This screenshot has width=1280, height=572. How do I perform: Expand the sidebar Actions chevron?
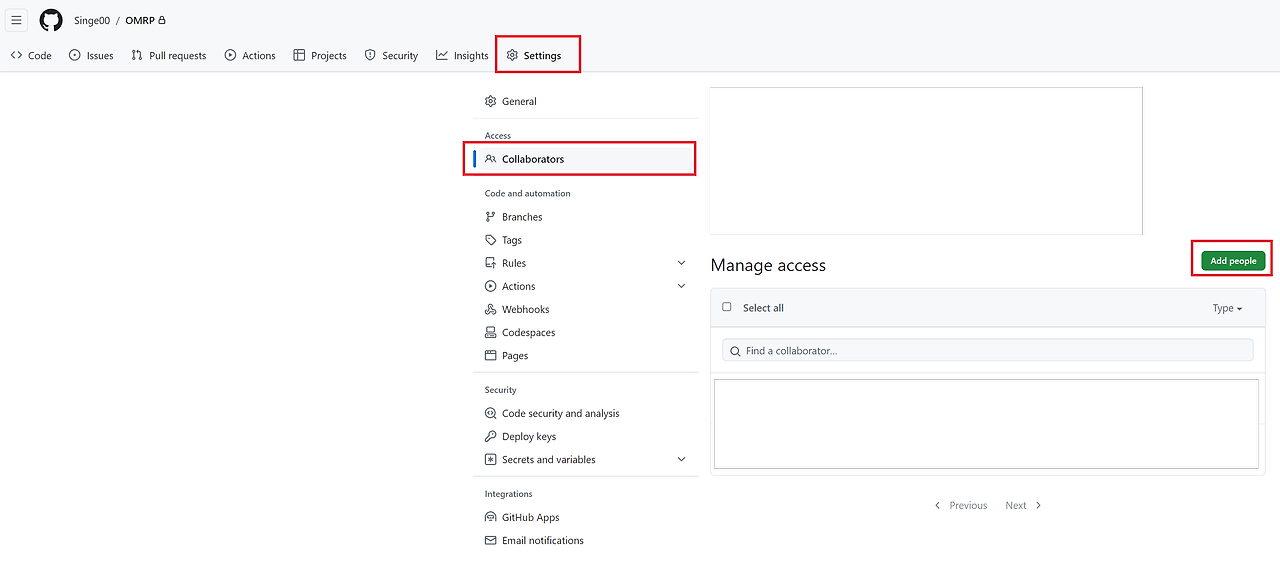[x=681, y=286]
